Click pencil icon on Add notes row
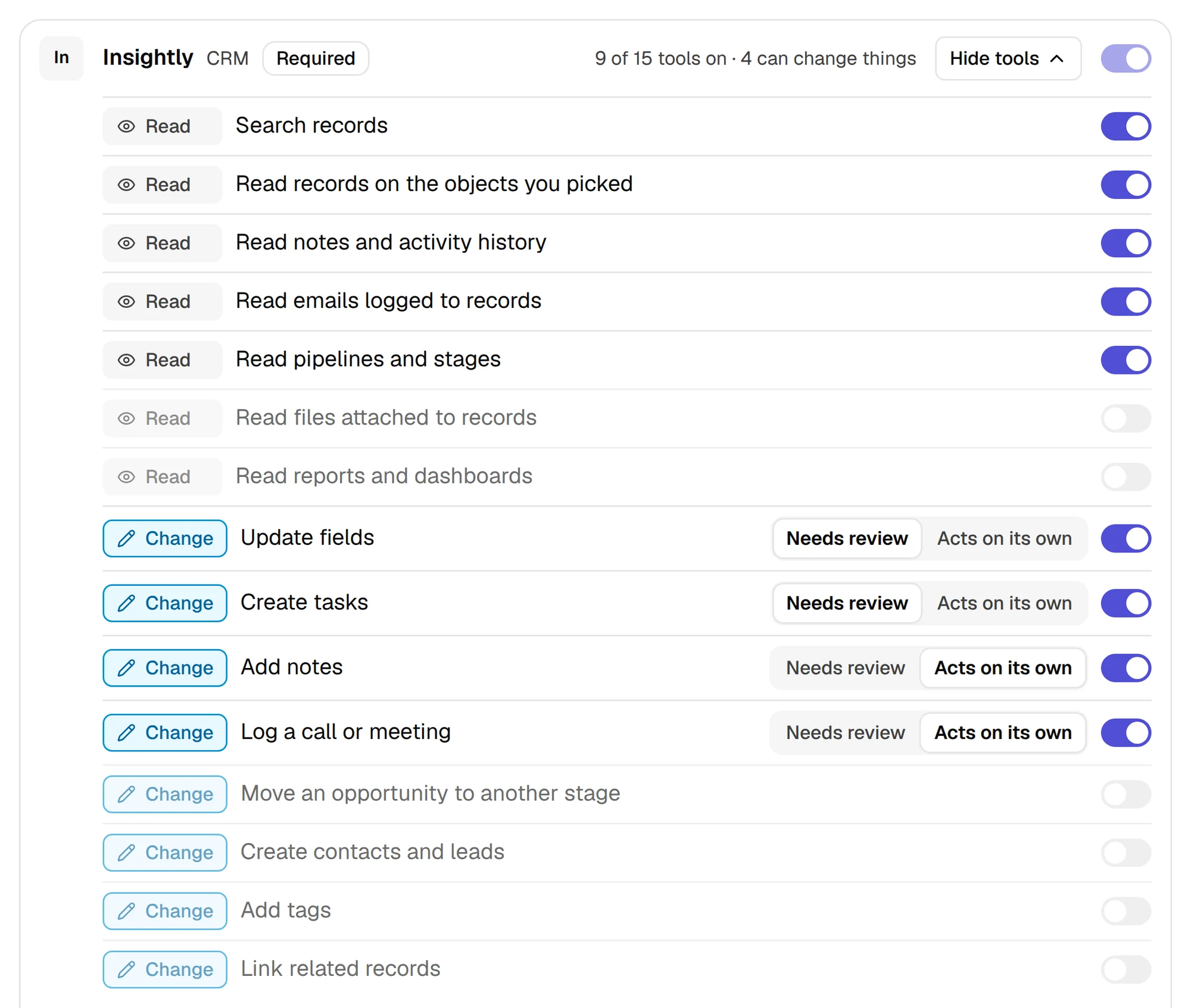 126,668
